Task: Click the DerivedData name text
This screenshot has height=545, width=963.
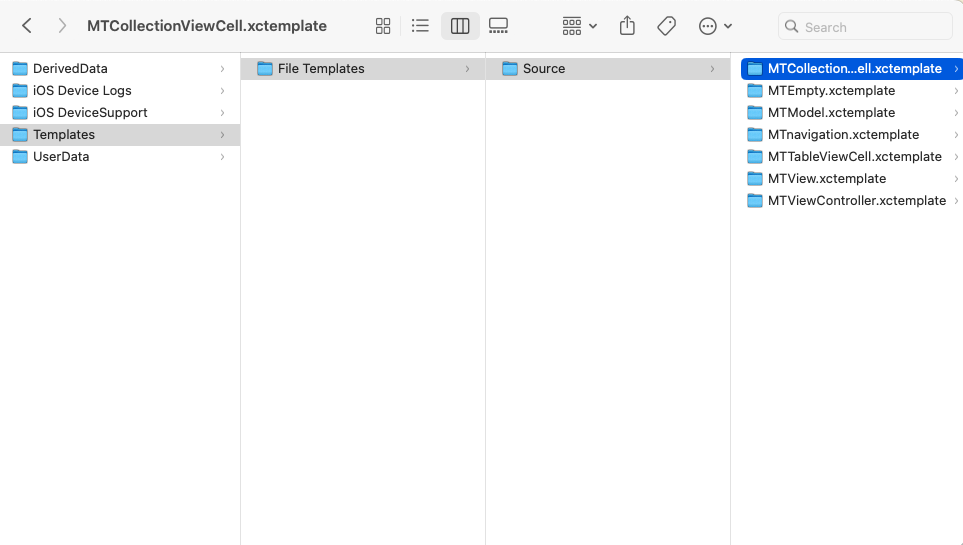Action: point(70,68)
